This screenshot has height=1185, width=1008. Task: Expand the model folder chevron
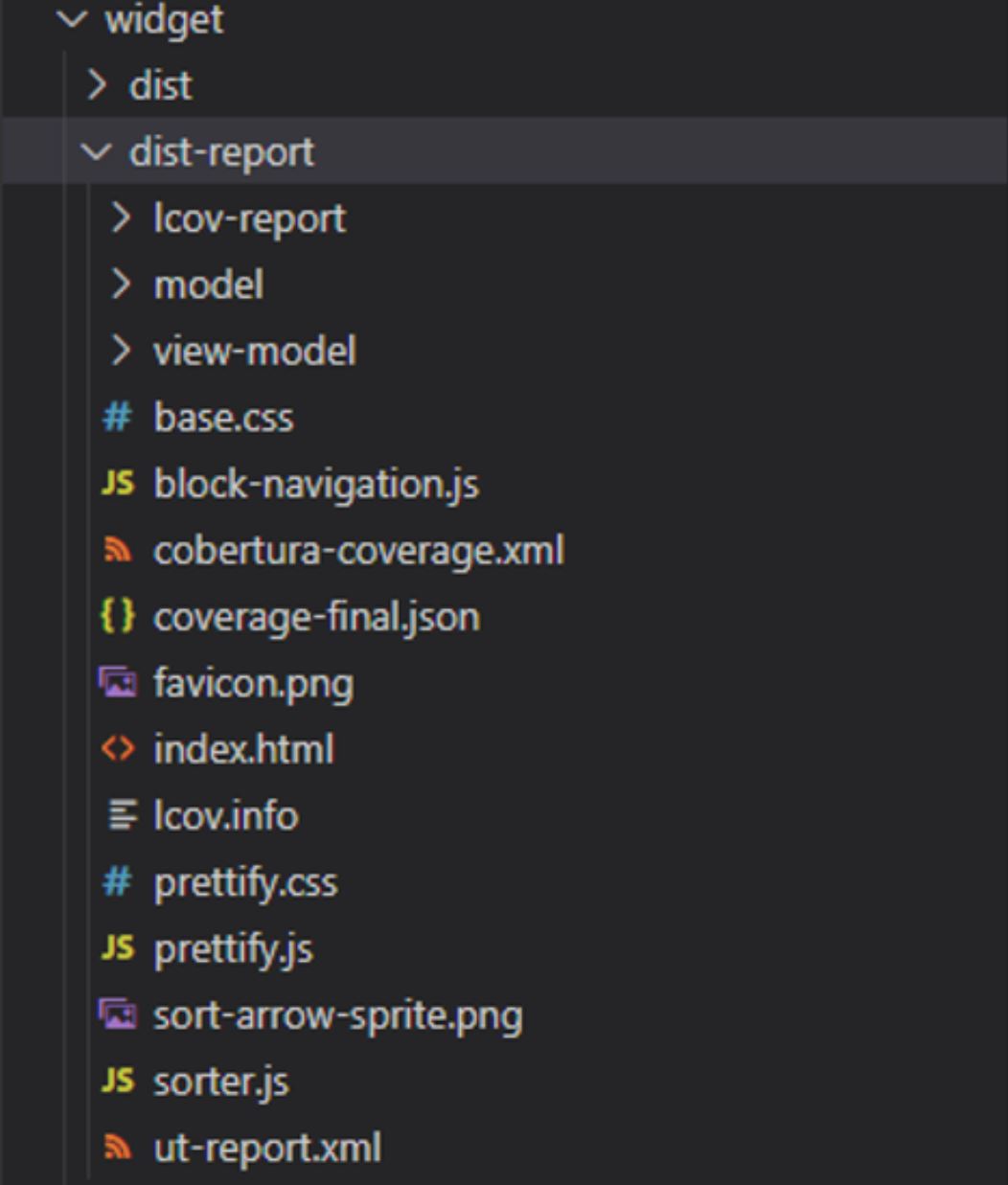click(x=120, y=284)
